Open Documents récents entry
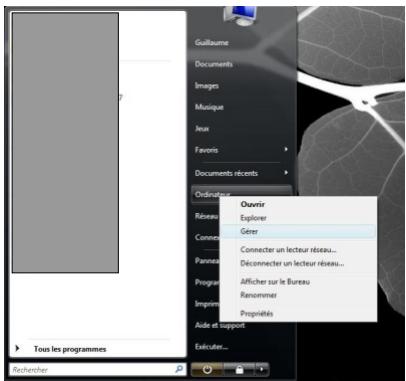 [x=226, y=173]
